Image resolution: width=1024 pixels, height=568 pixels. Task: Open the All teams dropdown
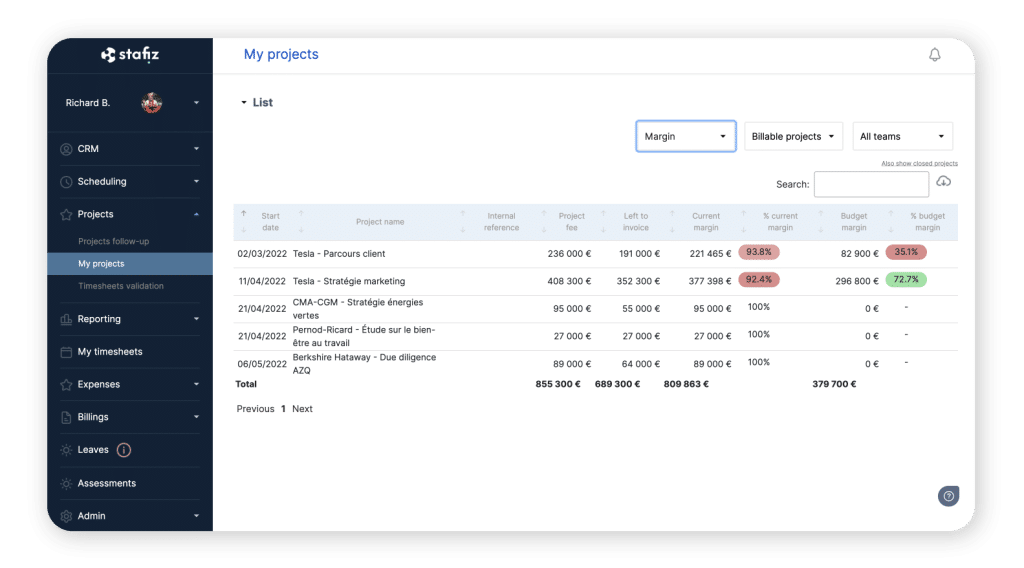pos(903,136)
